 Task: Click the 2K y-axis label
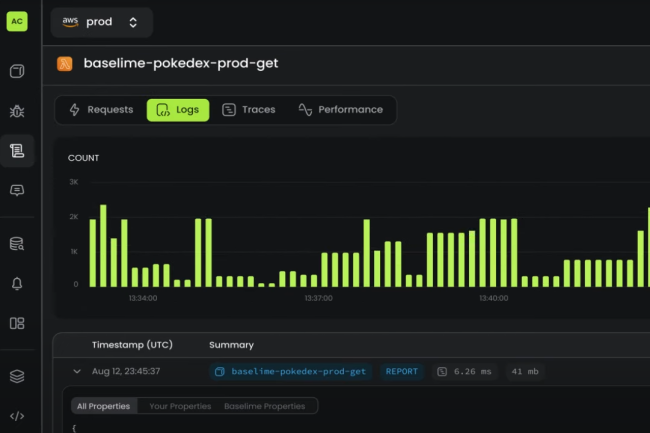point(74,217)
